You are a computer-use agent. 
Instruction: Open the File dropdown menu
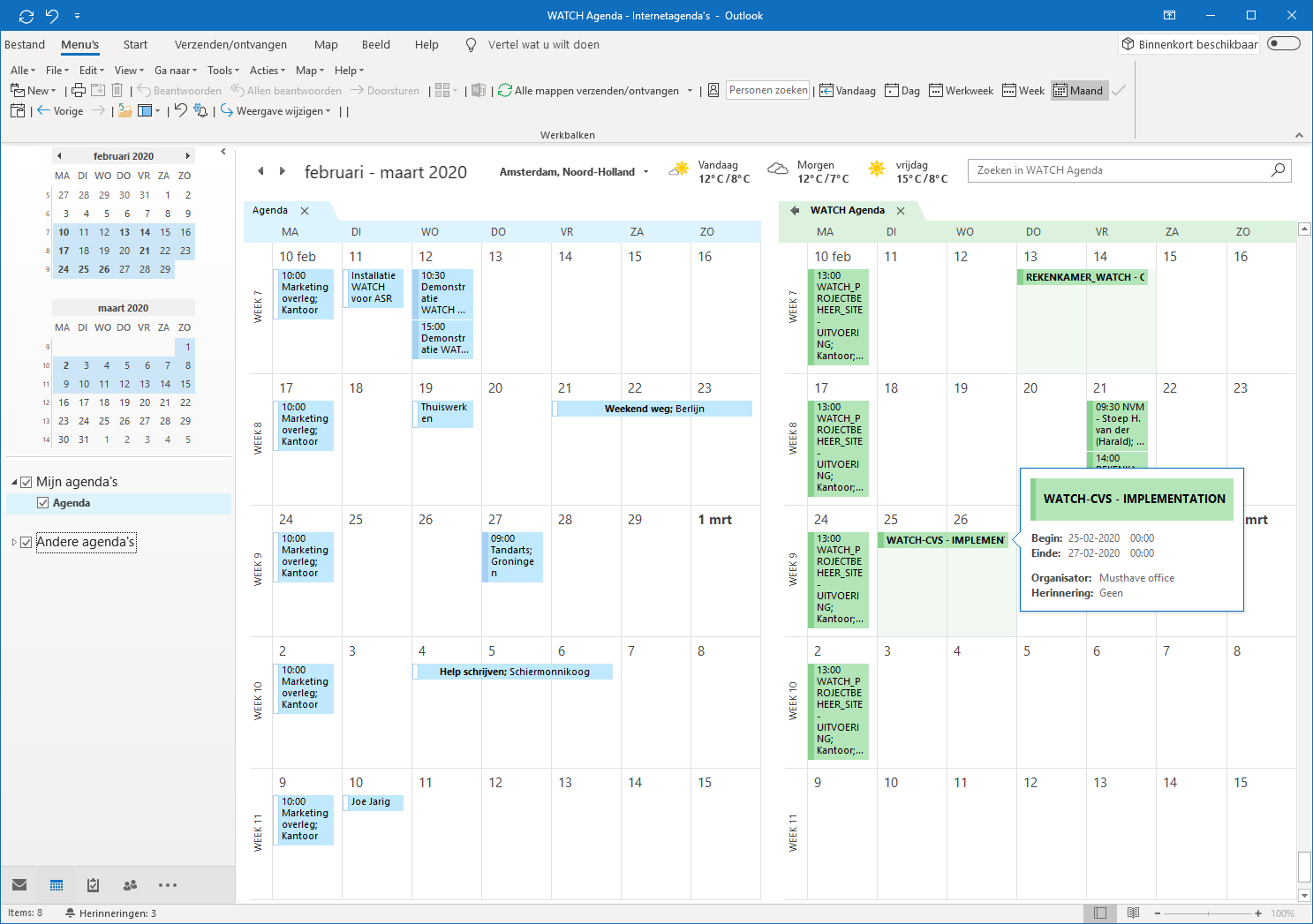pos(57,71)
